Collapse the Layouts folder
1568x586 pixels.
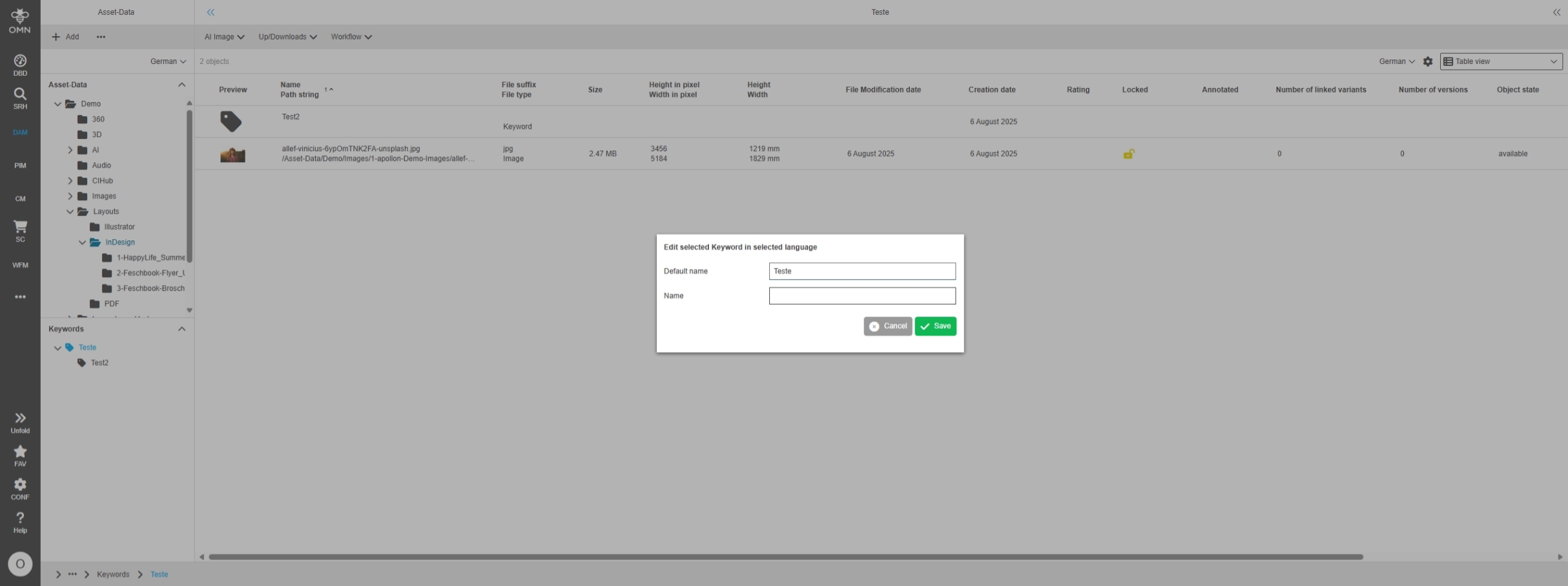pos(70,212)
